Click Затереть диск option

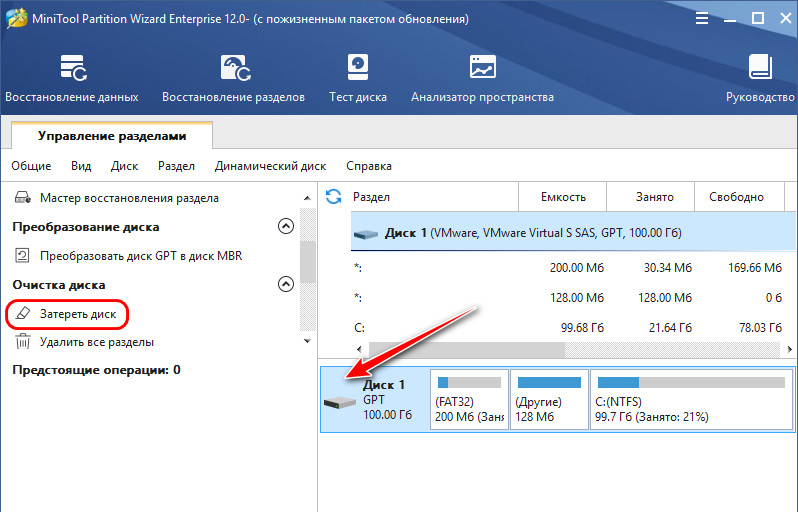[78, 314]
